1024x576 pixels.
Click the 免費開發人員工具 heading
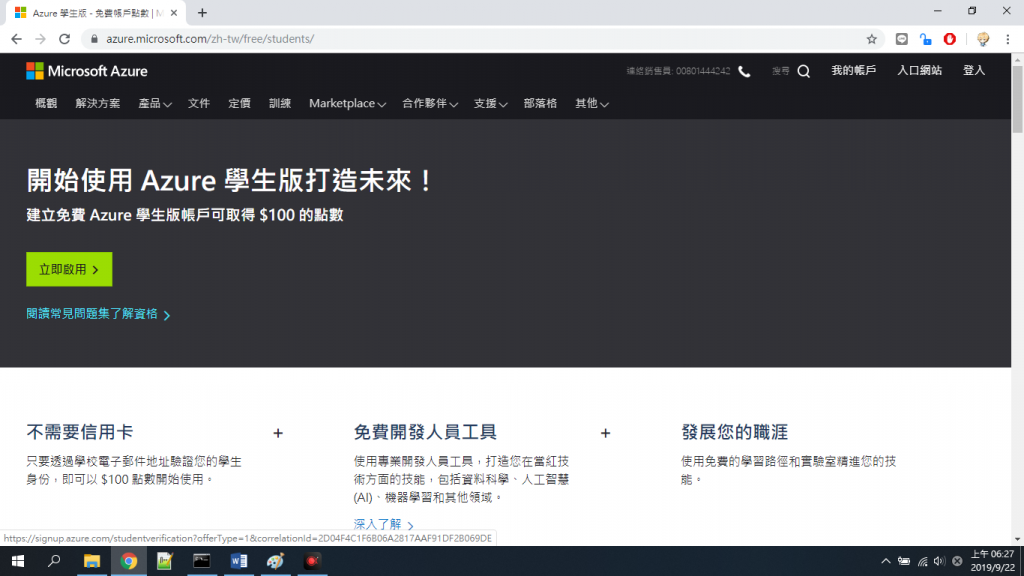425,432
